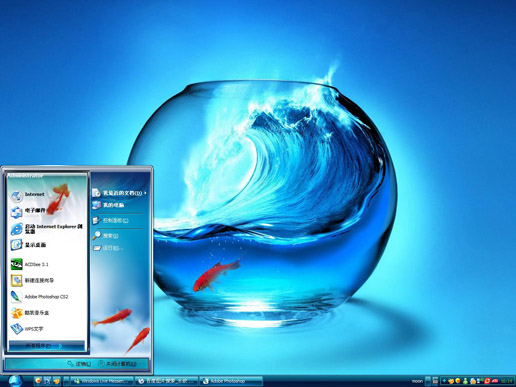The width and height of the screenshot is (516, 387).
Task: Click the ACDSee eye icon
Action: (x=16, y=264)
